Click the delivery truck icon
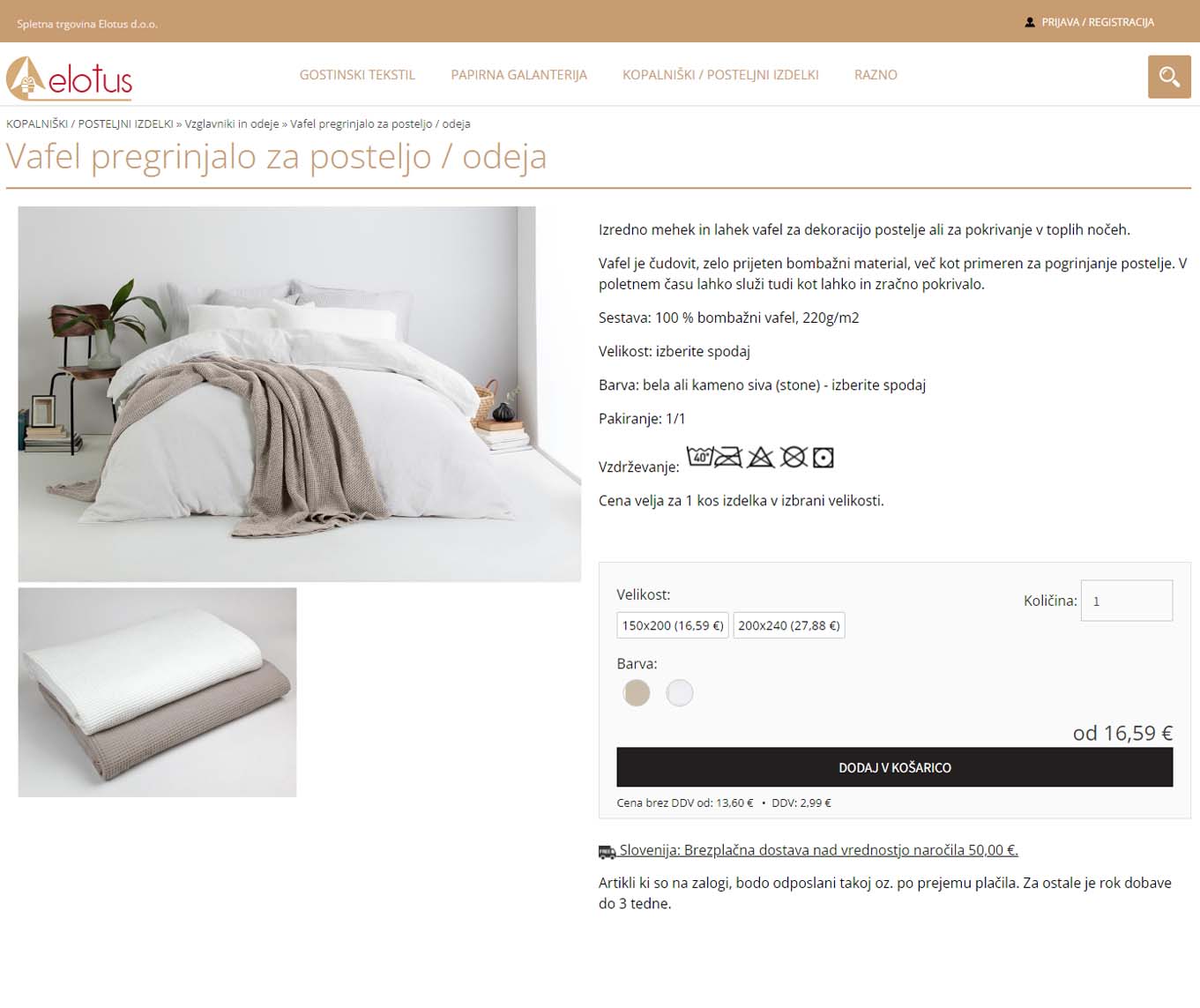Image resolution: width=1200 pixels, height=1008 pixels. [x=607, y=852]
